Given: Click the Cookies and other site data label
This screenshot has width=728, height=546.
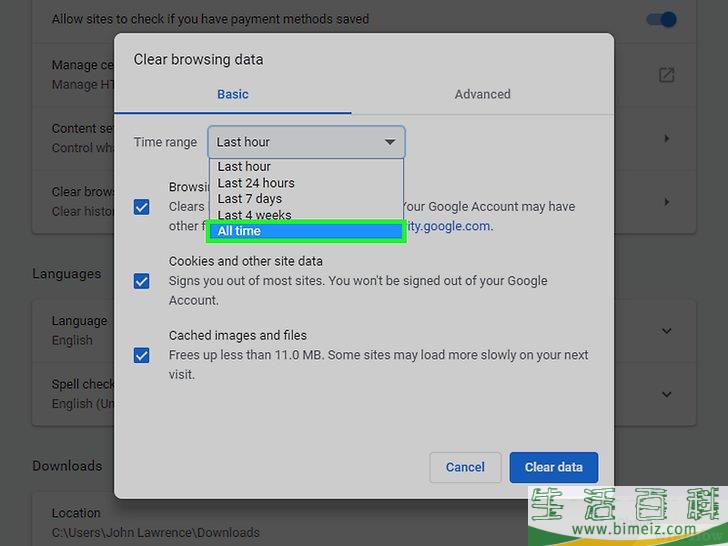Looking at the screenshot, I should coord(246,261).
